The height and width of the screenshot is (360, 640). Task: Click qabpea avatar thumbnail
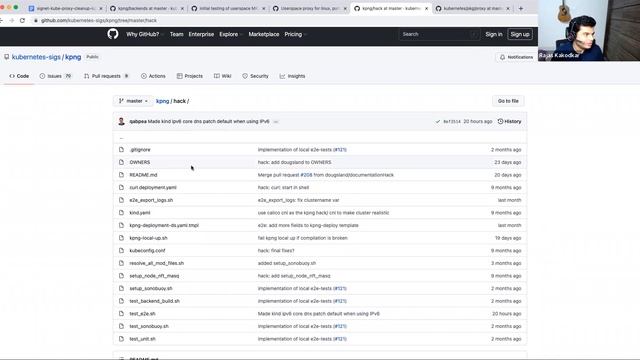[x=121, y=121]
